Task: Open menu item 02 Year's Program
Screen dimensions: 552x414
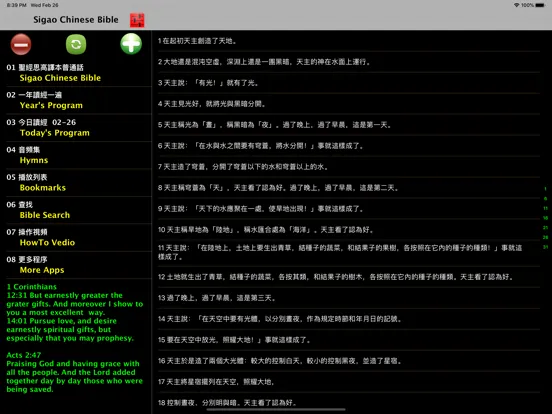Action: click(x=79, y=100)
